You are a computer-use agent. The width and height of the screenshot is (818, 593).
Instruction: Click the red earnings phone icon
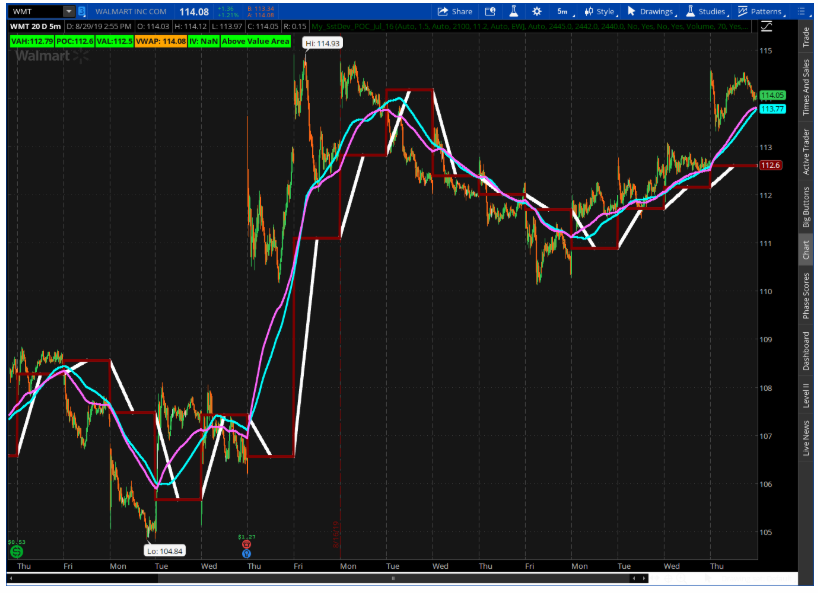[x=247, y=544]
